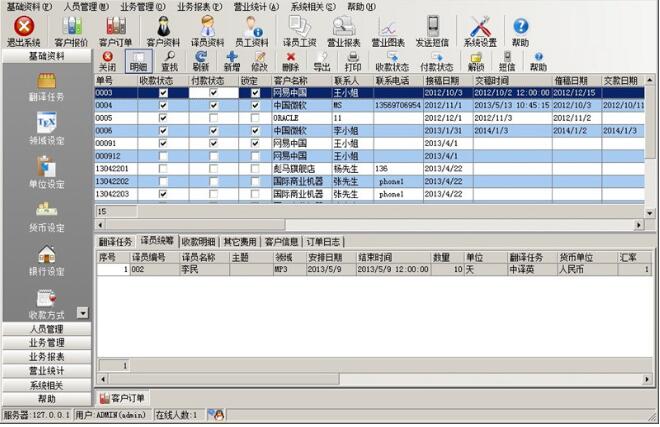Toggle 收款状态 checkbox for order 000912

point(163,156)
